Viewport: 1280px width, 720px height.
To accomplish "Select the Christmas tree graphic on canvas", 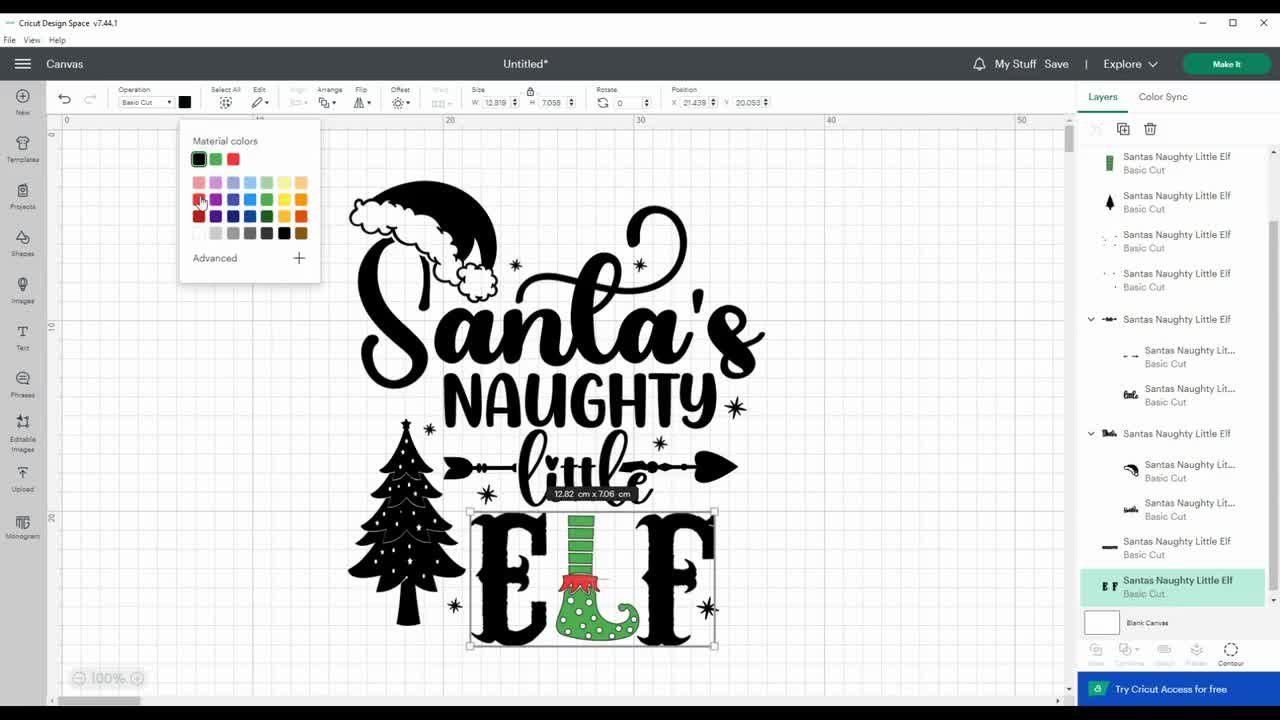I will click(406, 522).
